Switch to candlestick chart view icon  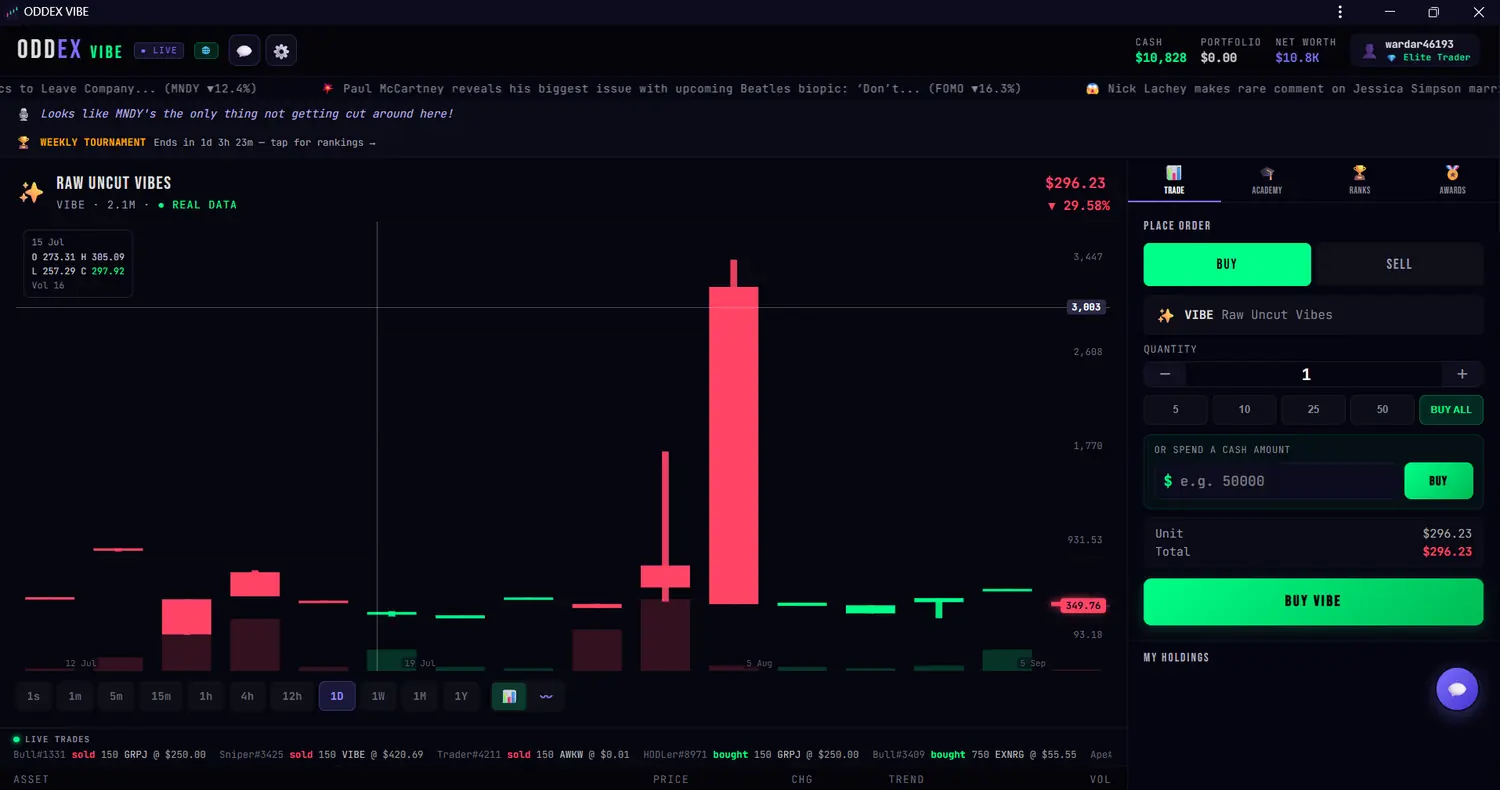(509, 696)
